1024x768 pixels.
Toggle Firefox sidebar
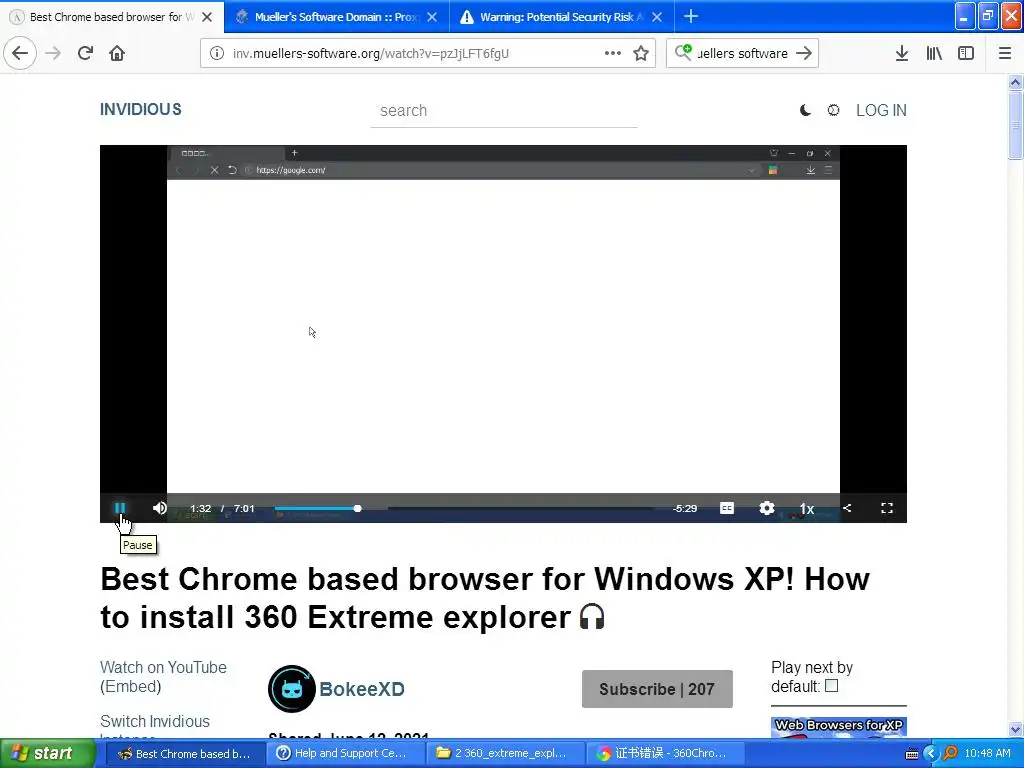[966, 54]
